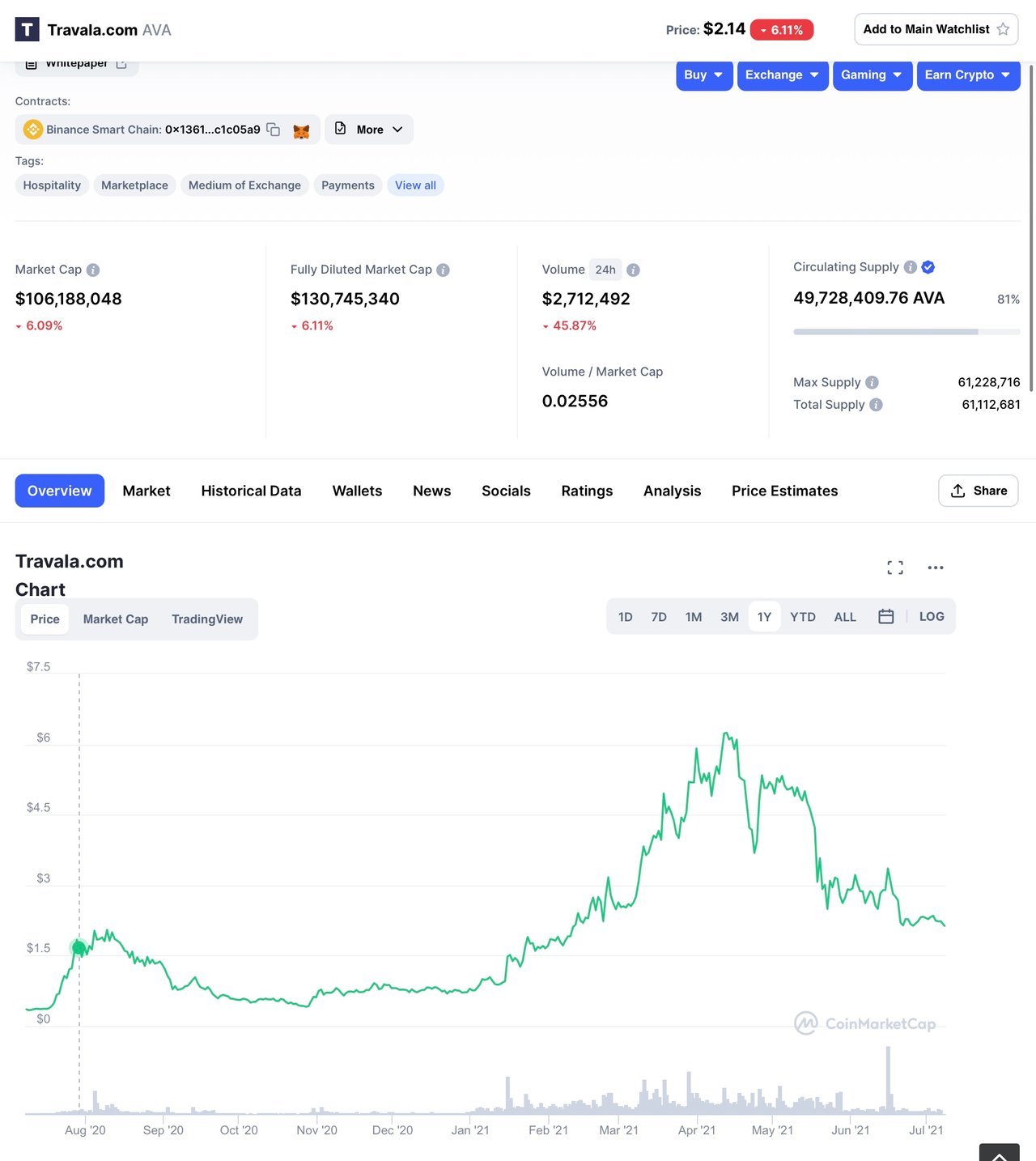Screen dimensions: 1036x1161
Task: Copy the Binance Smart Chain contract address
Action: pos(274,130)
